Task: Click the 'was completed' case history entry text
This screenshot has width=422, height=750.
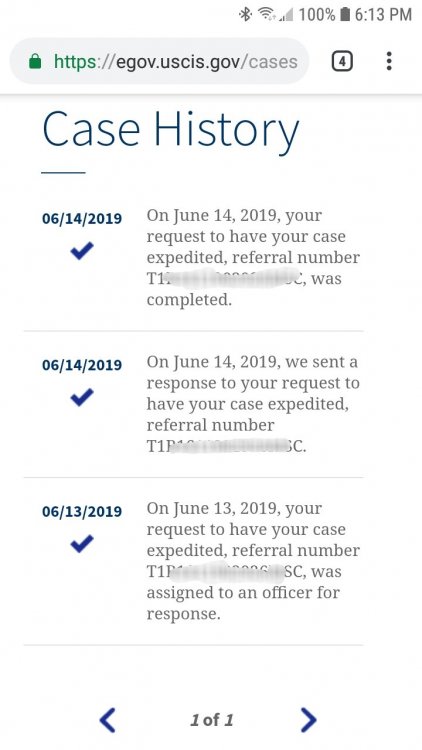Action: (x=253, y=257)
